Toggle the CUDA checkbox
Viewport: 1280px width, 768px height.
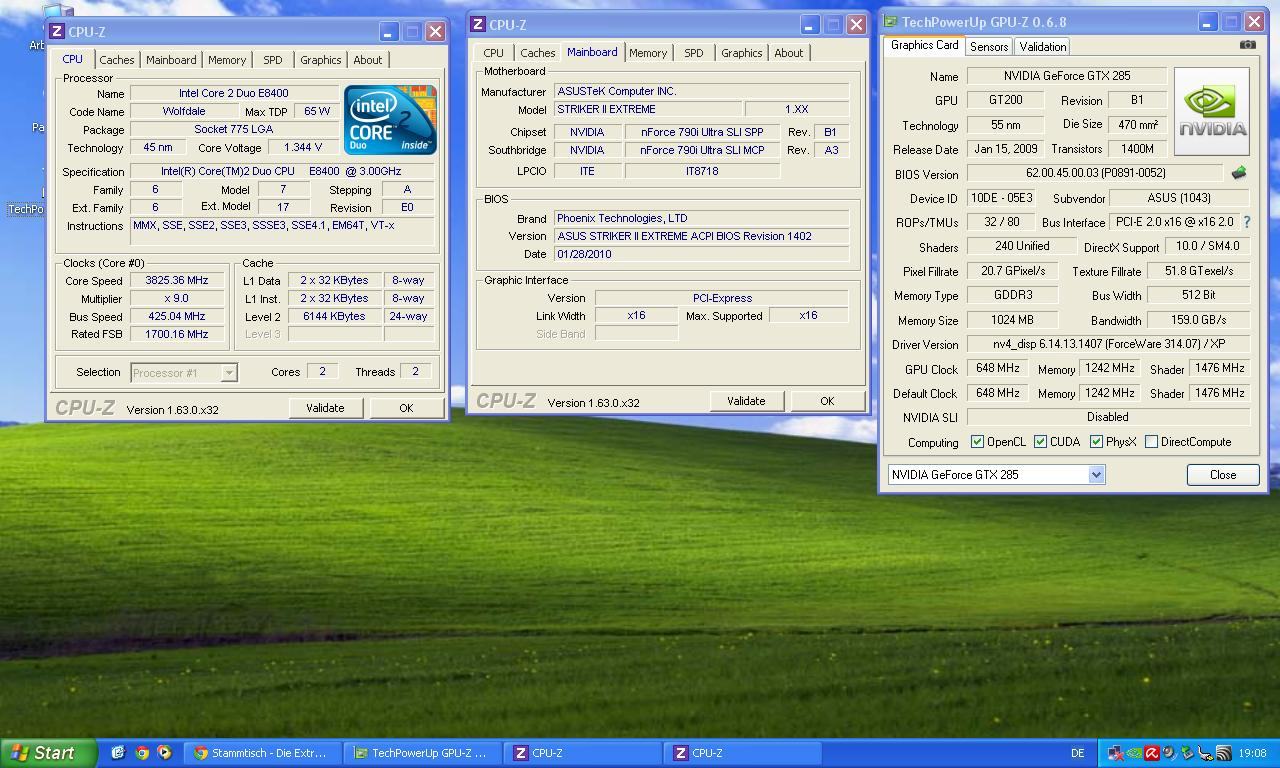click(1040, 442)
